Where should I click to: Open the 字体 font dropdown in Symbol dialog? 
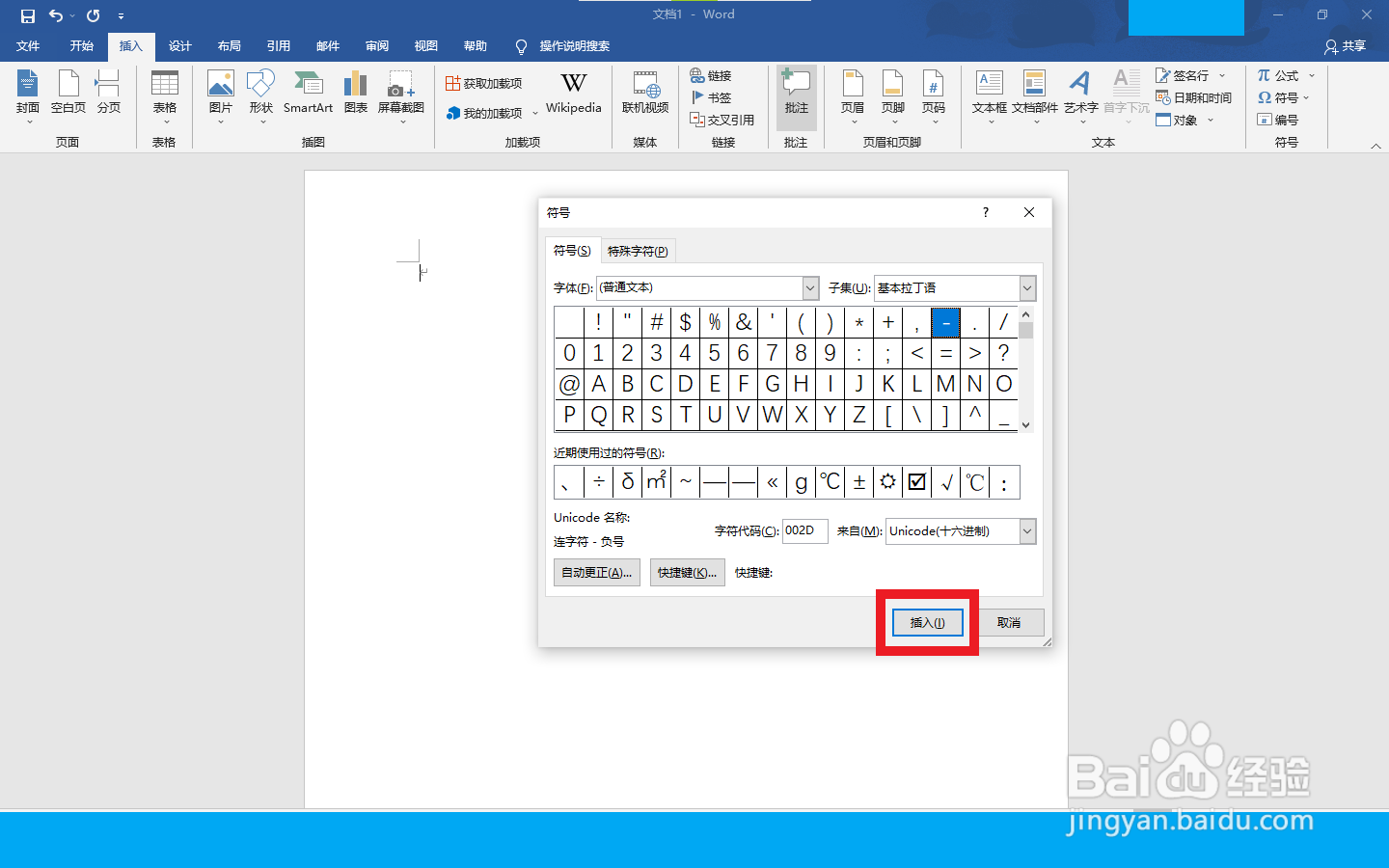click(808, 287)
